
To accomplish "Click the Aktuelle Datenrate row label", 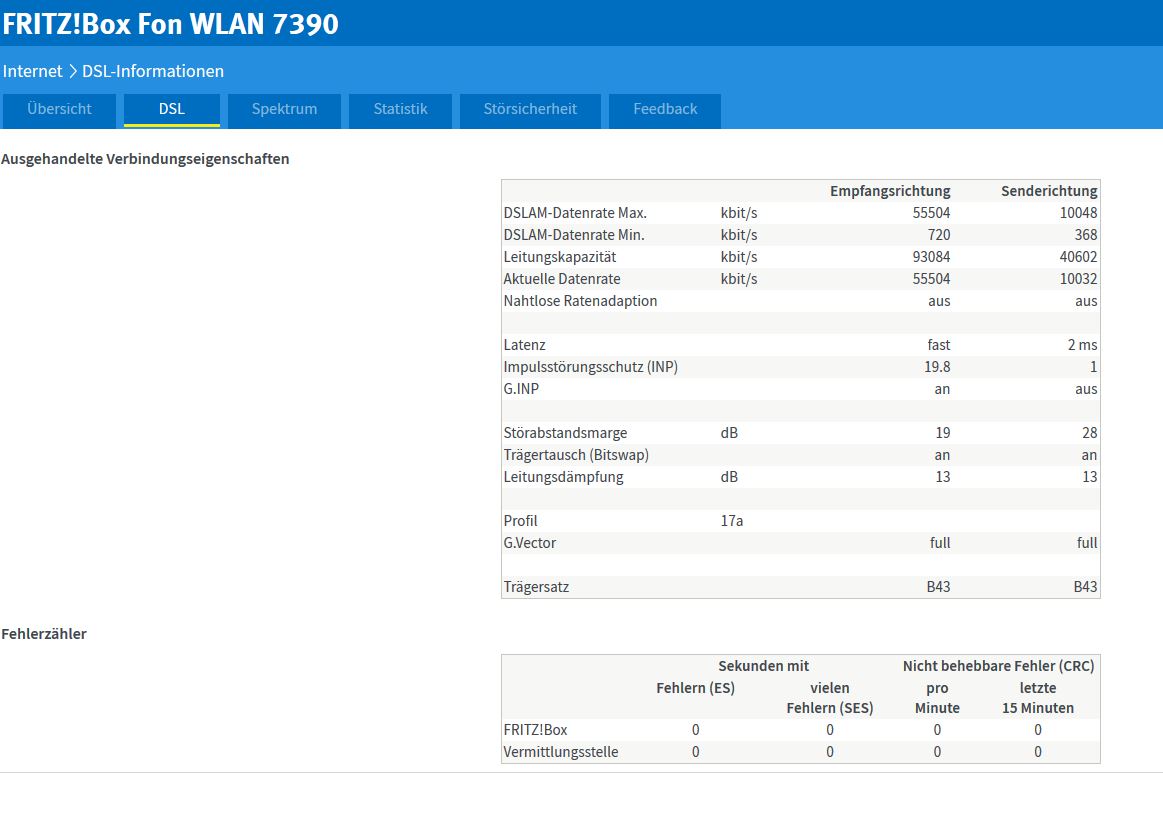I will [562, 279].
